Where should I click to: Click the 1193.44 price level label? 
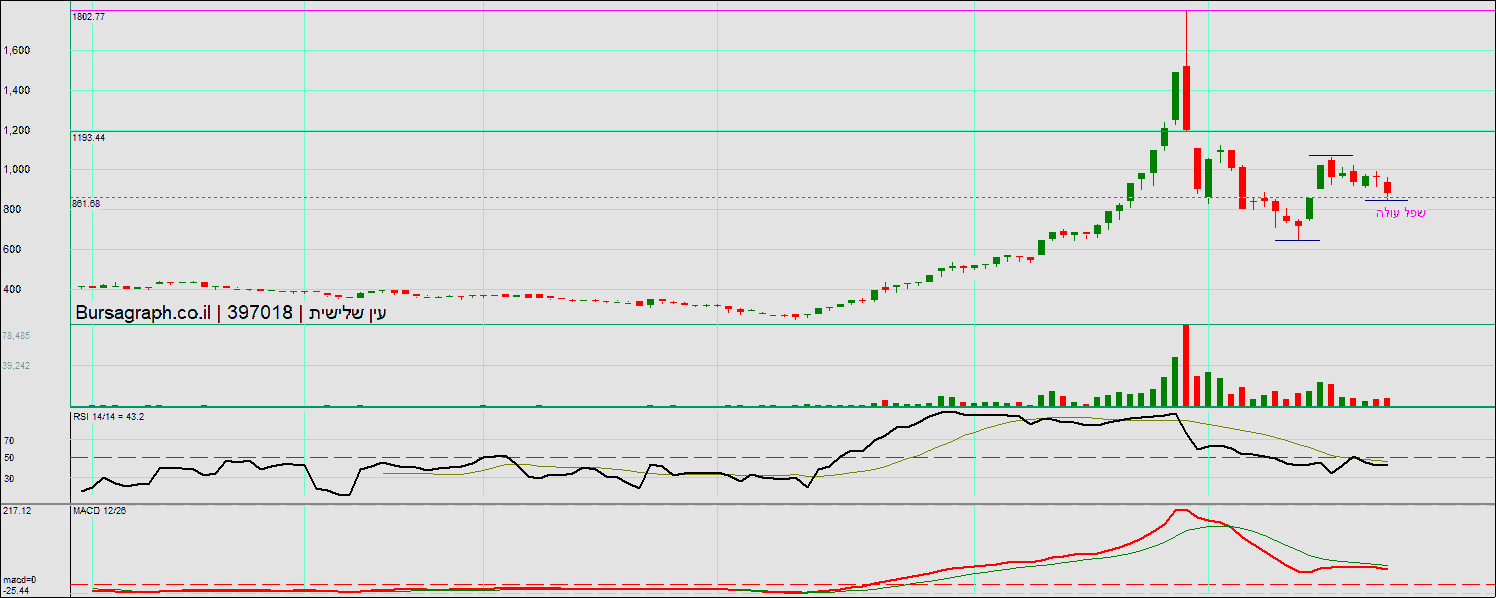[x=88, y=137]
